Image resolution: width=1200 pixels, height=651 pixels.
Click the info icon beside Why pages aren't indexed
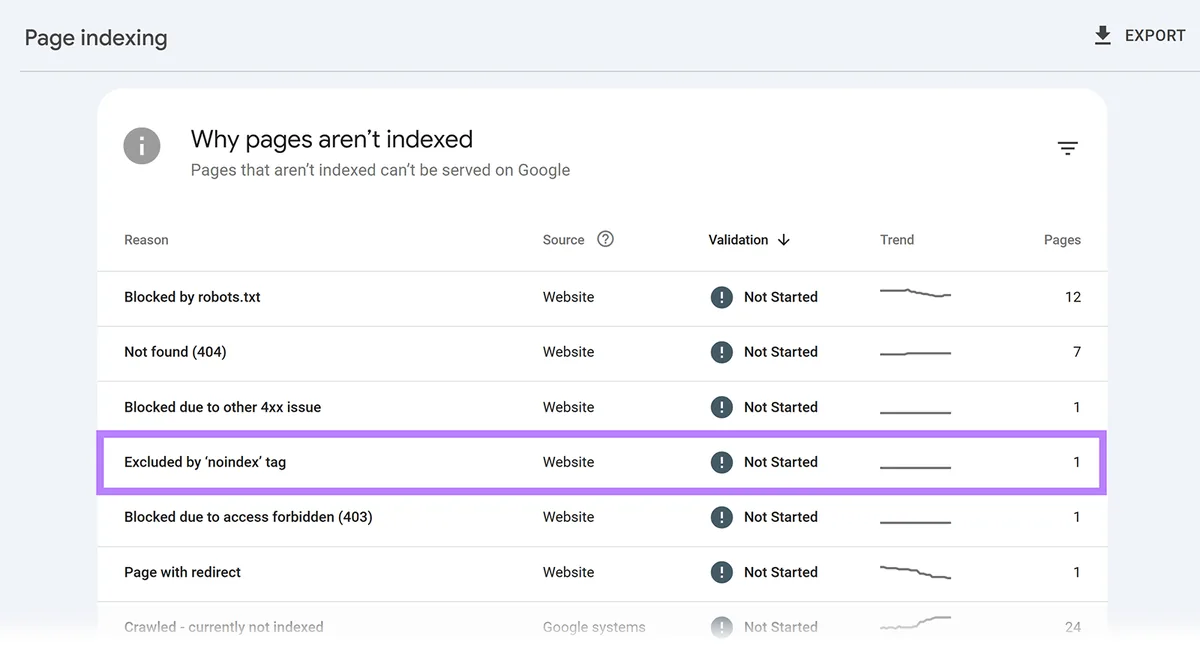(x=142, y=146)
